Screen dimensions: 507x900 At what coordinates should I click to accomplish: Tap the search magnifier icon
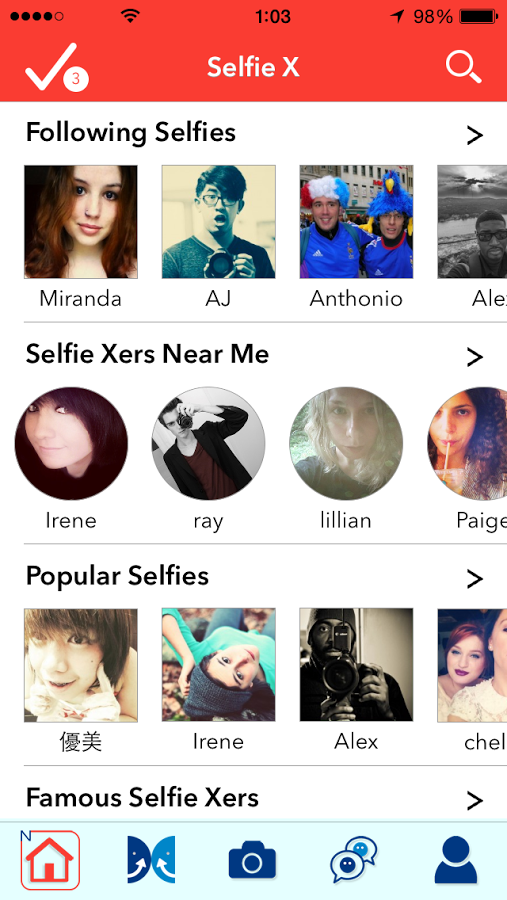463,67
